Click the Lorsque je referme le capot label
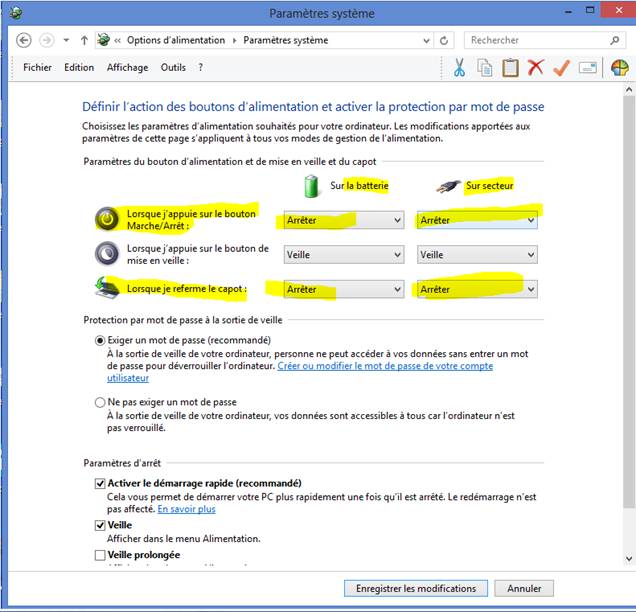Image resolution: width=636 pixels, height=612 pixels. tap(187, 289)
